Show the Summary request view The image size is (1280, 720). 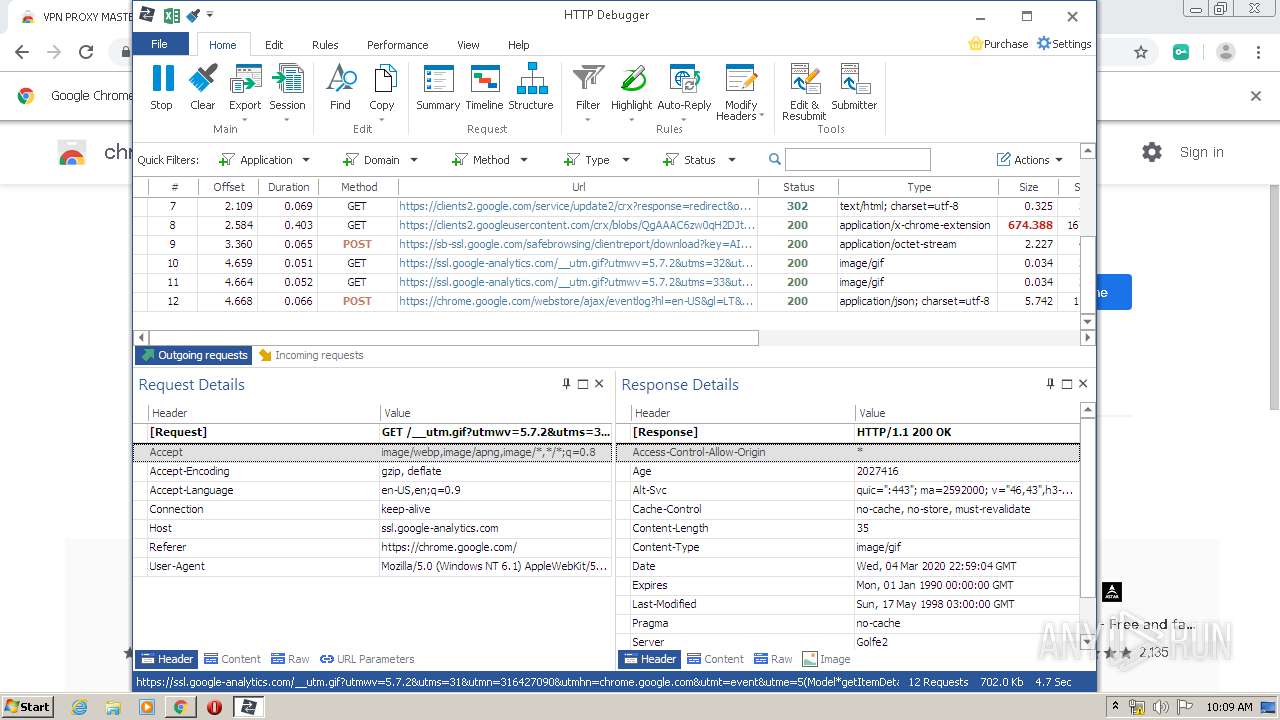click(x=438, y=87)
